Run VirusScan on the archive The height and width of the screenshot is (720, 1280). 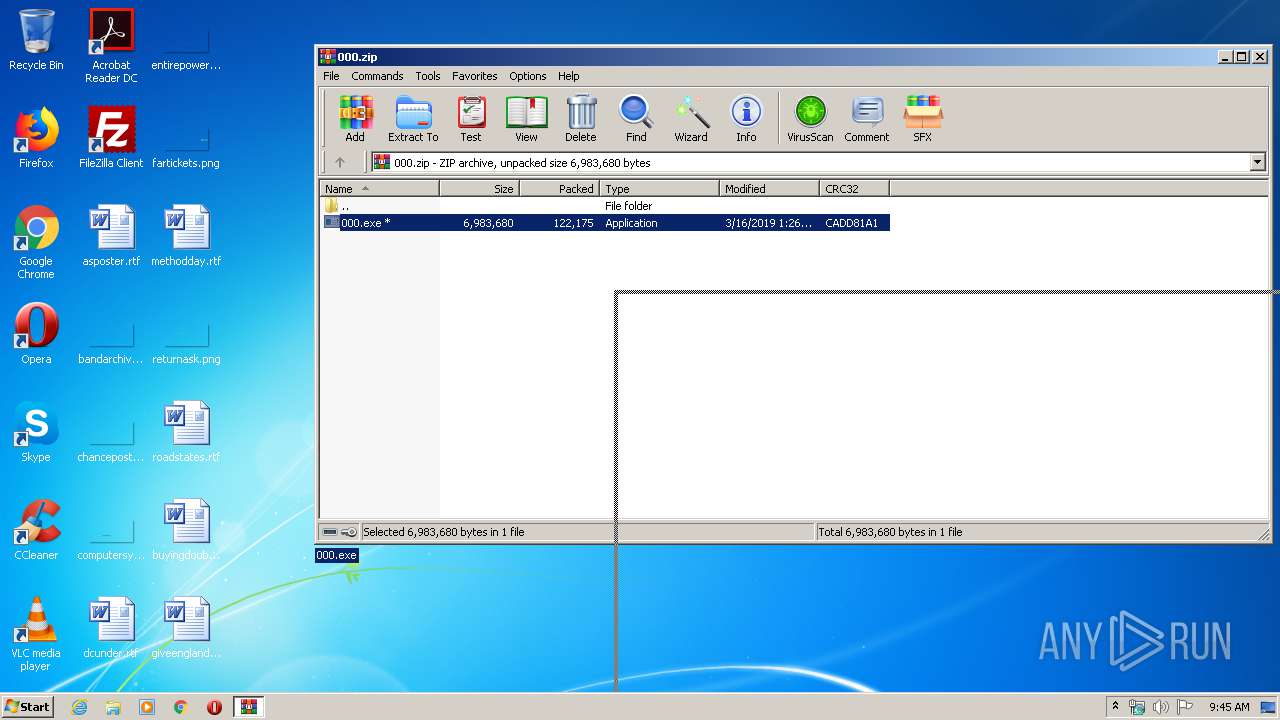(810, 119)
